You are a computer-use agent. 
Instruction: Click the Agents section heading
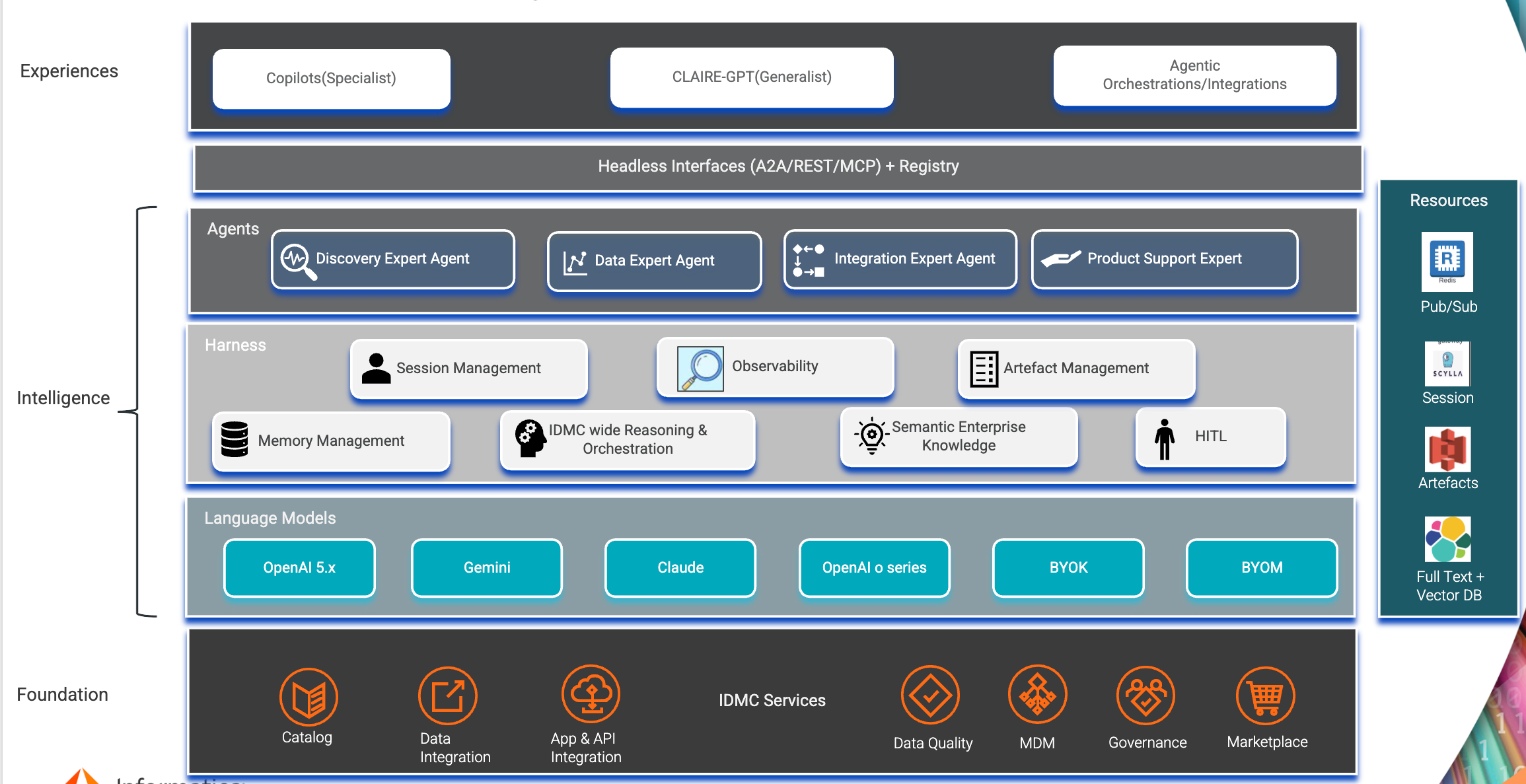233,229
